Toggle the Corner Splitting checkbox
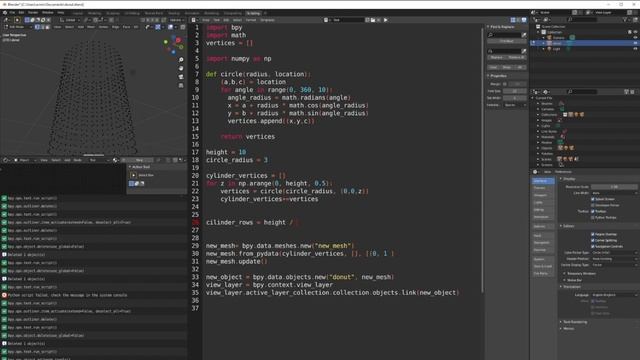640x360 pixels. pos(593,240)
